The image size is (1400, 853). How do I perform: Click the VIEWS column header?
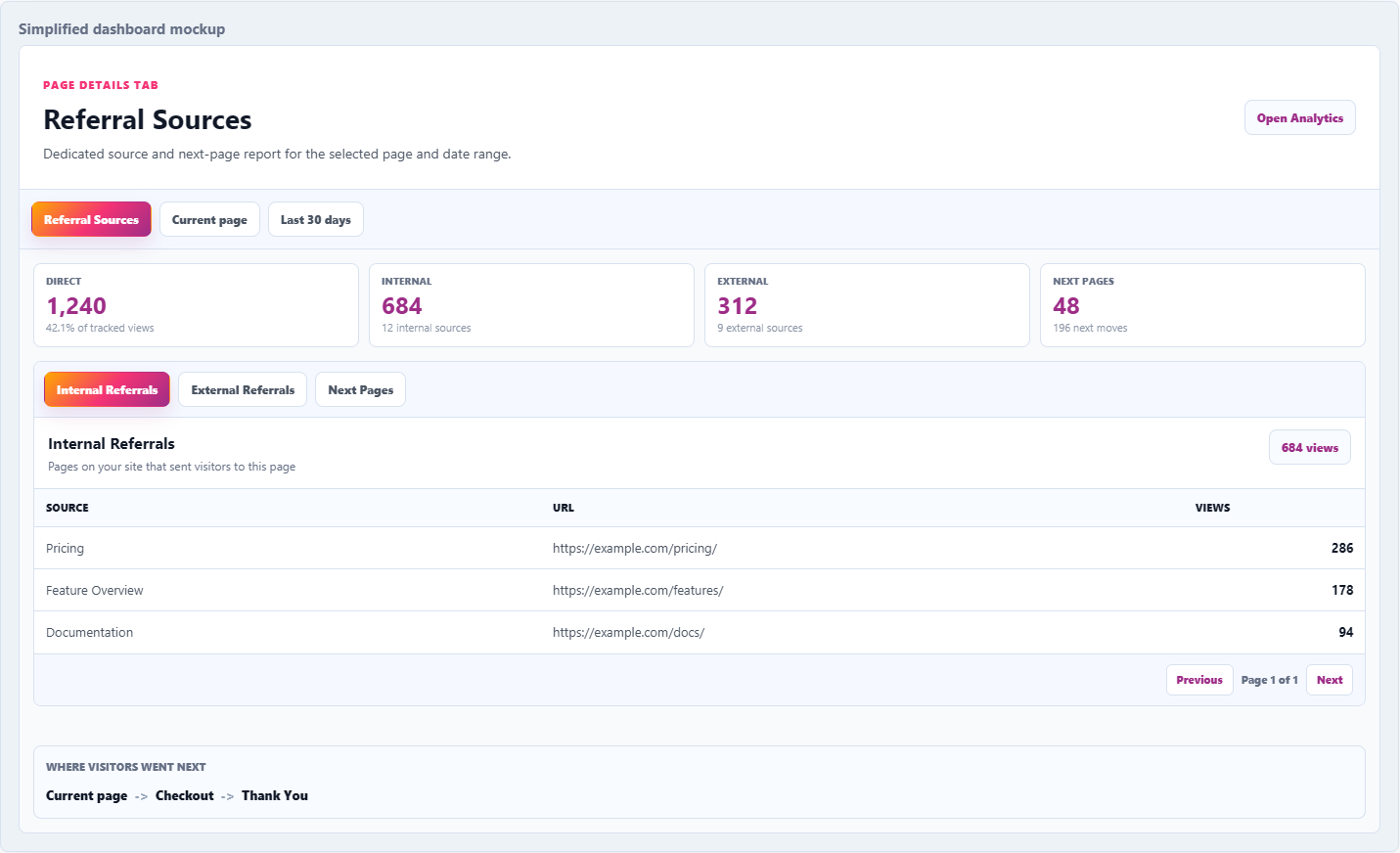pos(1212,508)
